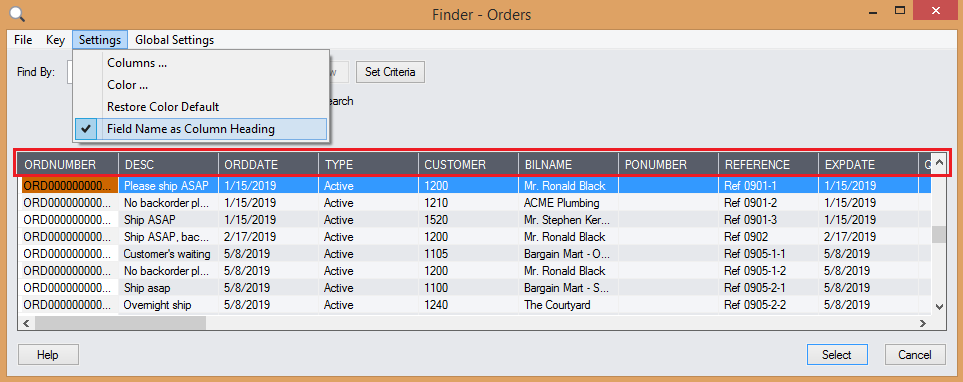Sort by the ORDDATE column header
Screen dimensions: 963x382
pyautogui.click(x=268, y=165)
